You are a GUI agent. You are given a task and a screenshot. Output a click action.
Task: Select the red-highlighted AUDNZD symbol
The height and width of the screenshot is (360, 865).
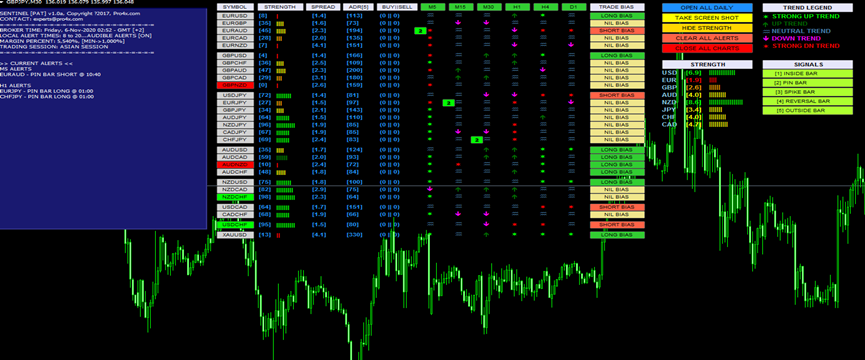pyautogui.click(x=235, y=165)
